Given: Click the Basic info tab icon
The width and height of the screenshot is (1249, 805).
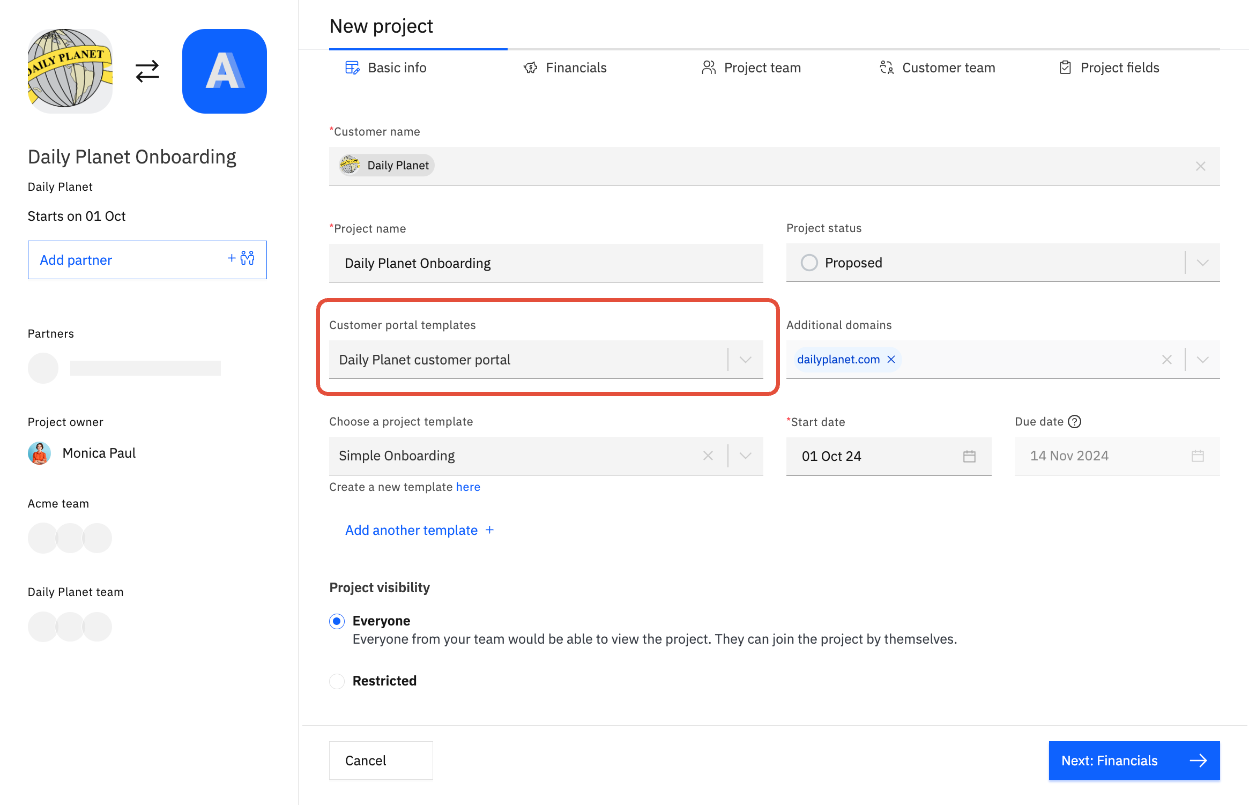Looking at the screenshot, I should [x=352, y=68].
